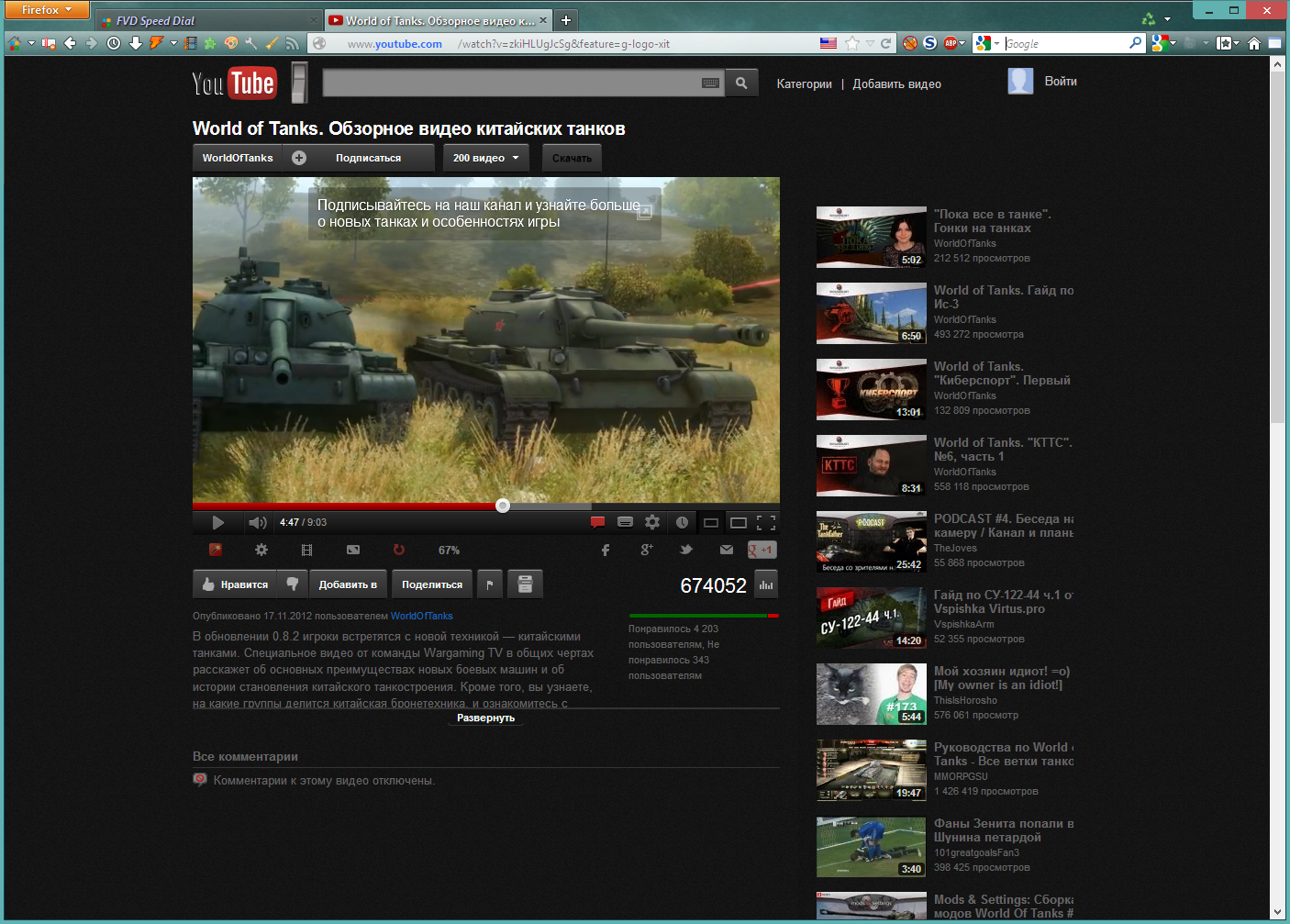Toggle video annotations speech-bubble icon

point(597,522)
